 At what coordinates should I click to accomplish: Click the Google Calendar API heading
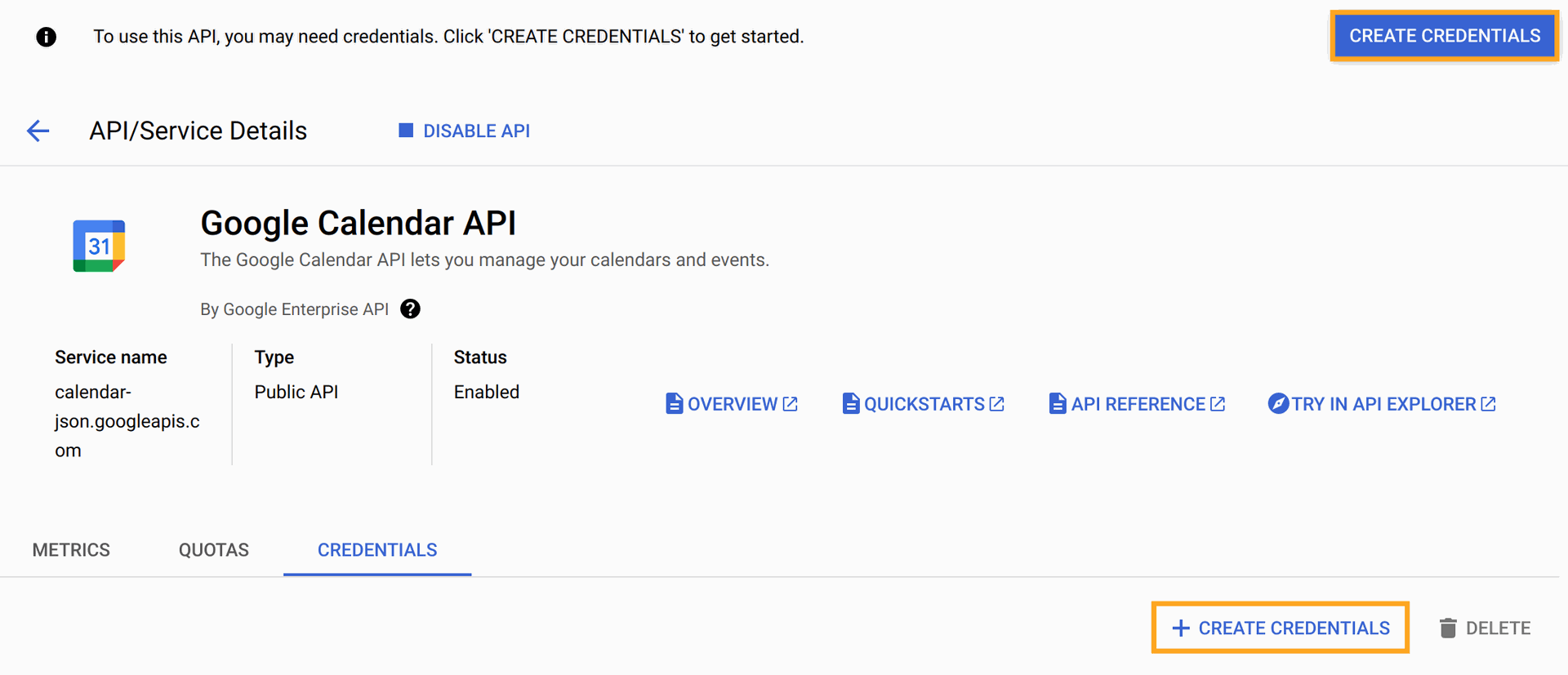[358, 223]
